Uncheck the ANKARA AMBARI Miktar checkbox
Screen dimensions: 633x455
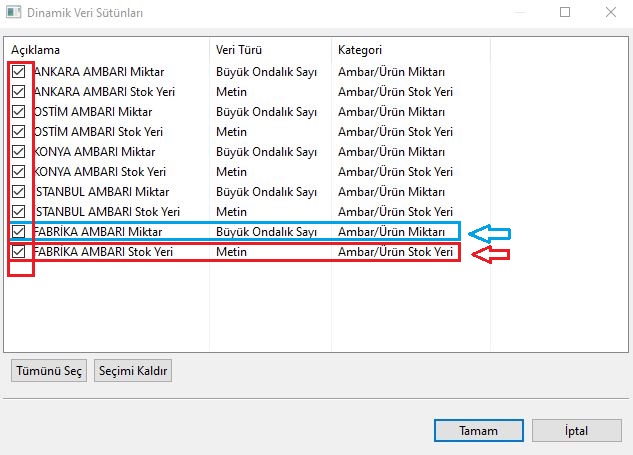[19, 72]
